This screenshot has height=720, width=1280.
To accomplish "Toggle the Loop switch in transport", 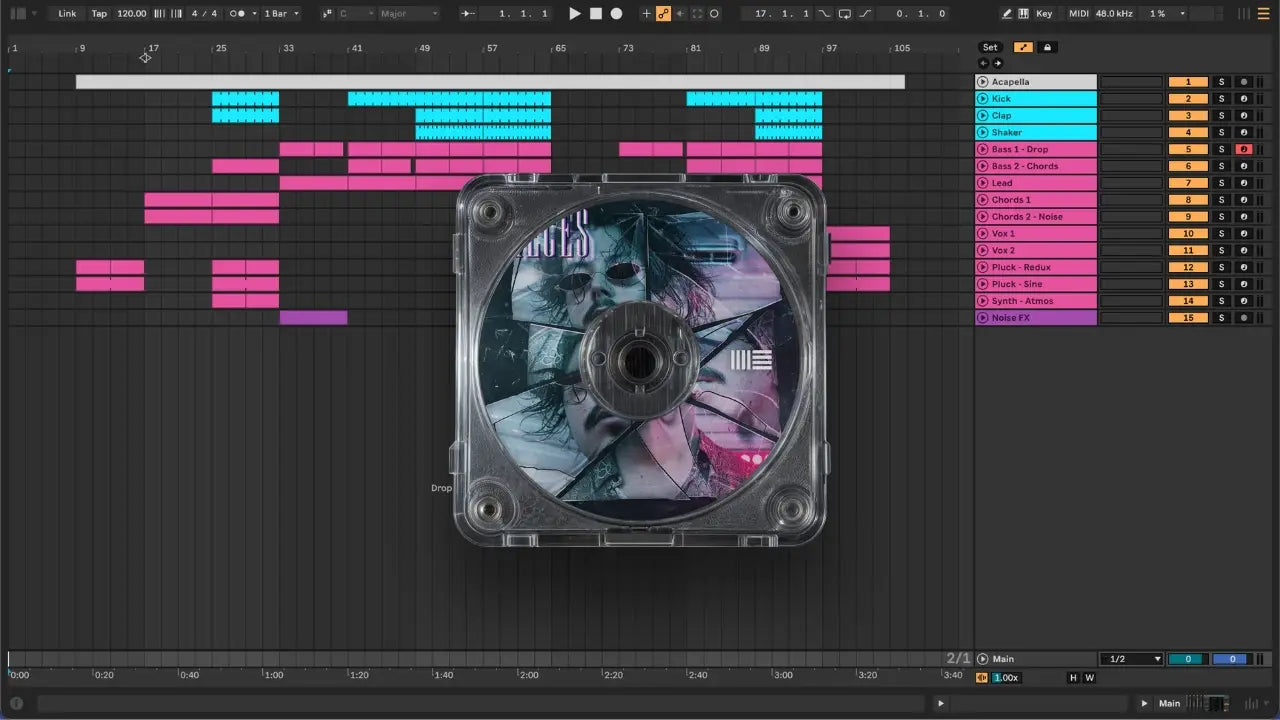I will tap(845, 14).
